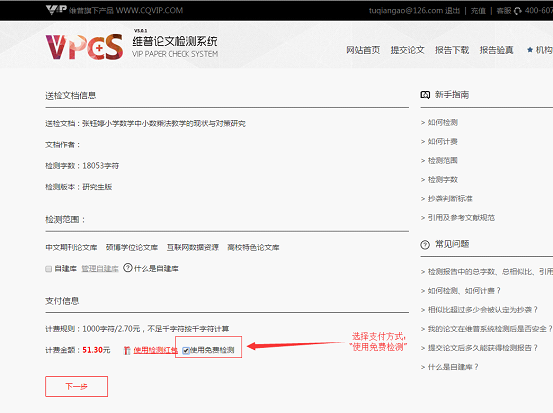Image resolution: width=553 pixels, height=413 pixels.
Task: Open FAQ 什么是自建库？ in sidebar
Action: [453, 367]
